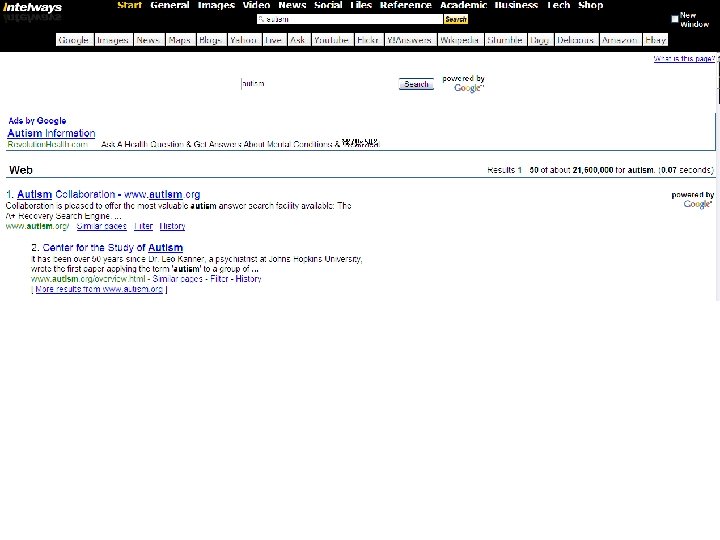
Task: Open Center for the Study of Autism result
Action: point(112,248)
